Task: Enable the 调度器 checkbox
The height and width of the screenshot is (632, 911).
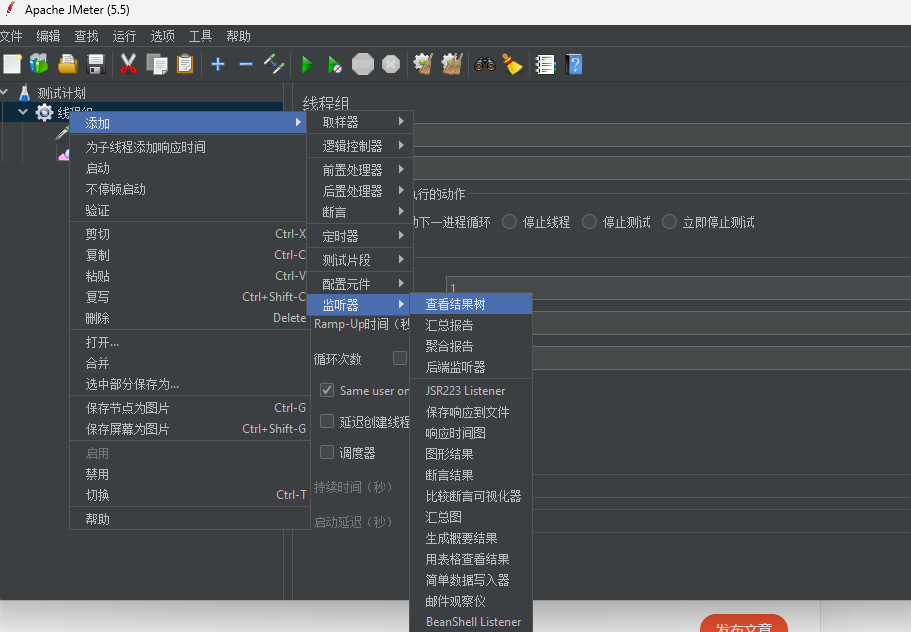Action: [x=327, y=452]
